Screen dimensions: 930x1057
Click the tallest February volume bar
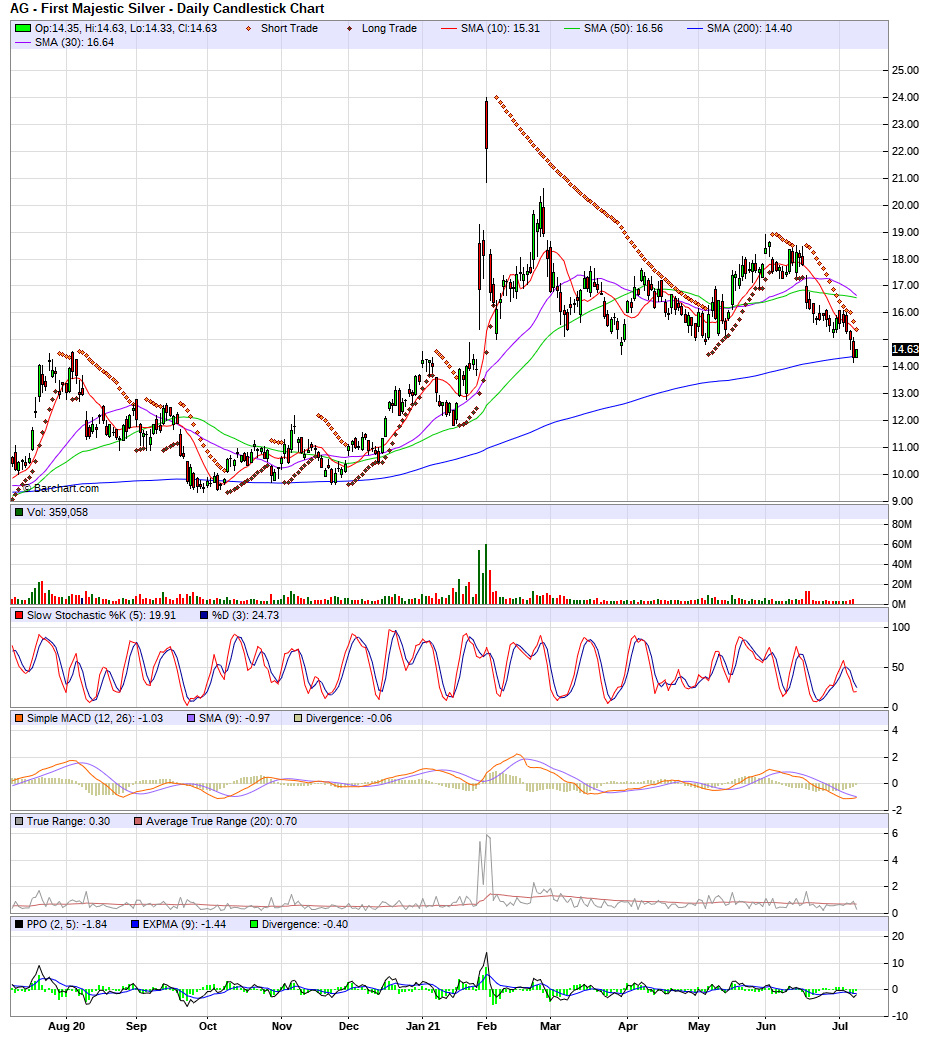tap(486, 574)
